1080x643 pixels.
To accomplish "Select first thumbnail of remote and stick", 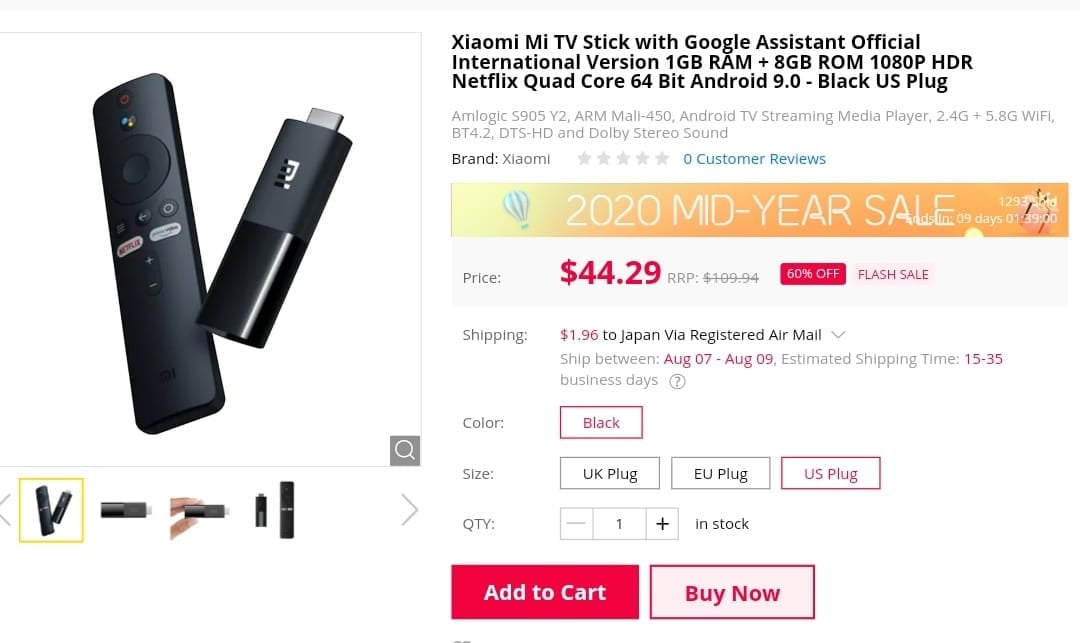I will 51,509.
